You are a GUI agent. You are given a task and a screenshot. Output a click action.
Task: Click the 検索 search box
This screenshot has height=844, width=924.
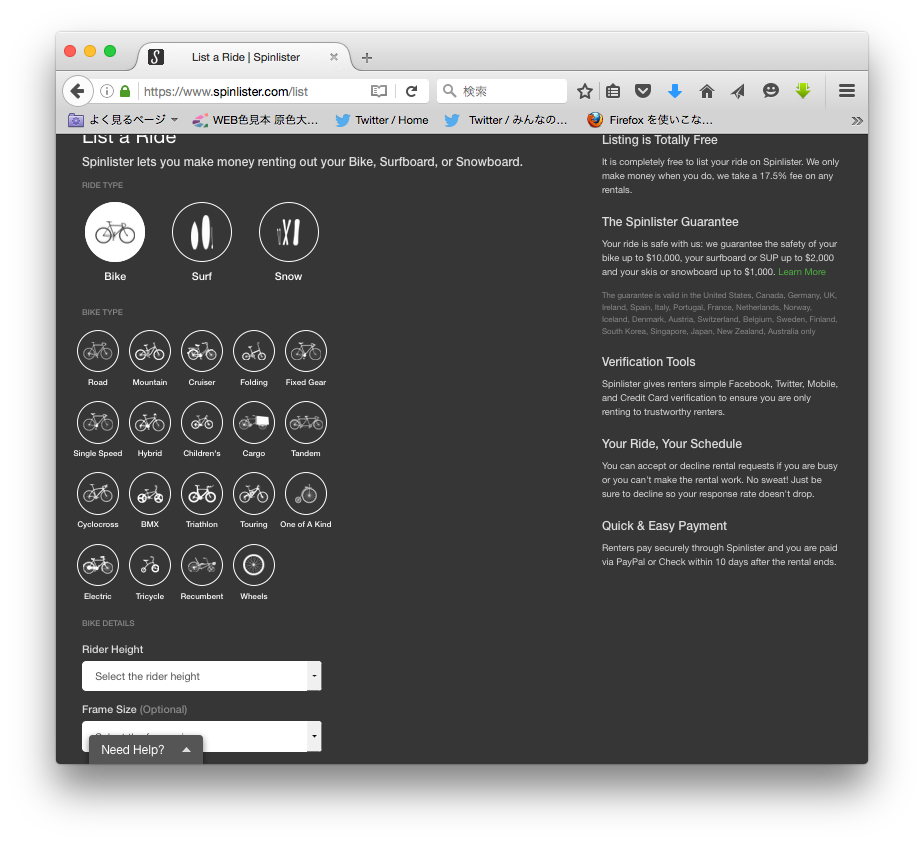pos(502,91)
